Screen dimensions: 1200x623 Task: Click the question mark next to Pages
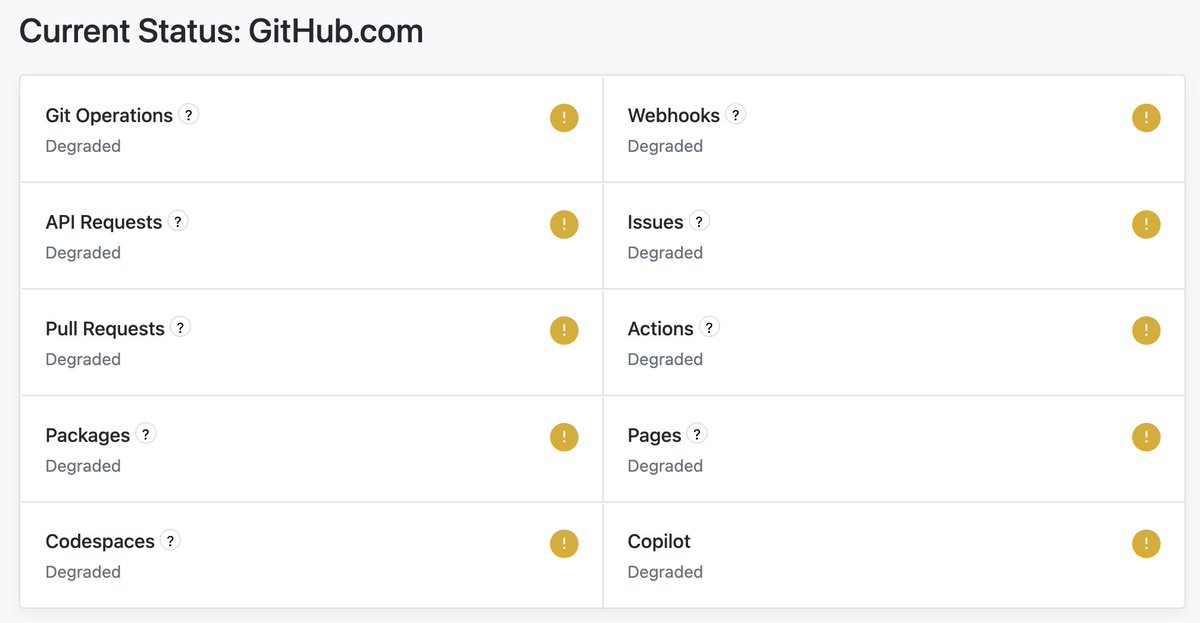point(697,434)
